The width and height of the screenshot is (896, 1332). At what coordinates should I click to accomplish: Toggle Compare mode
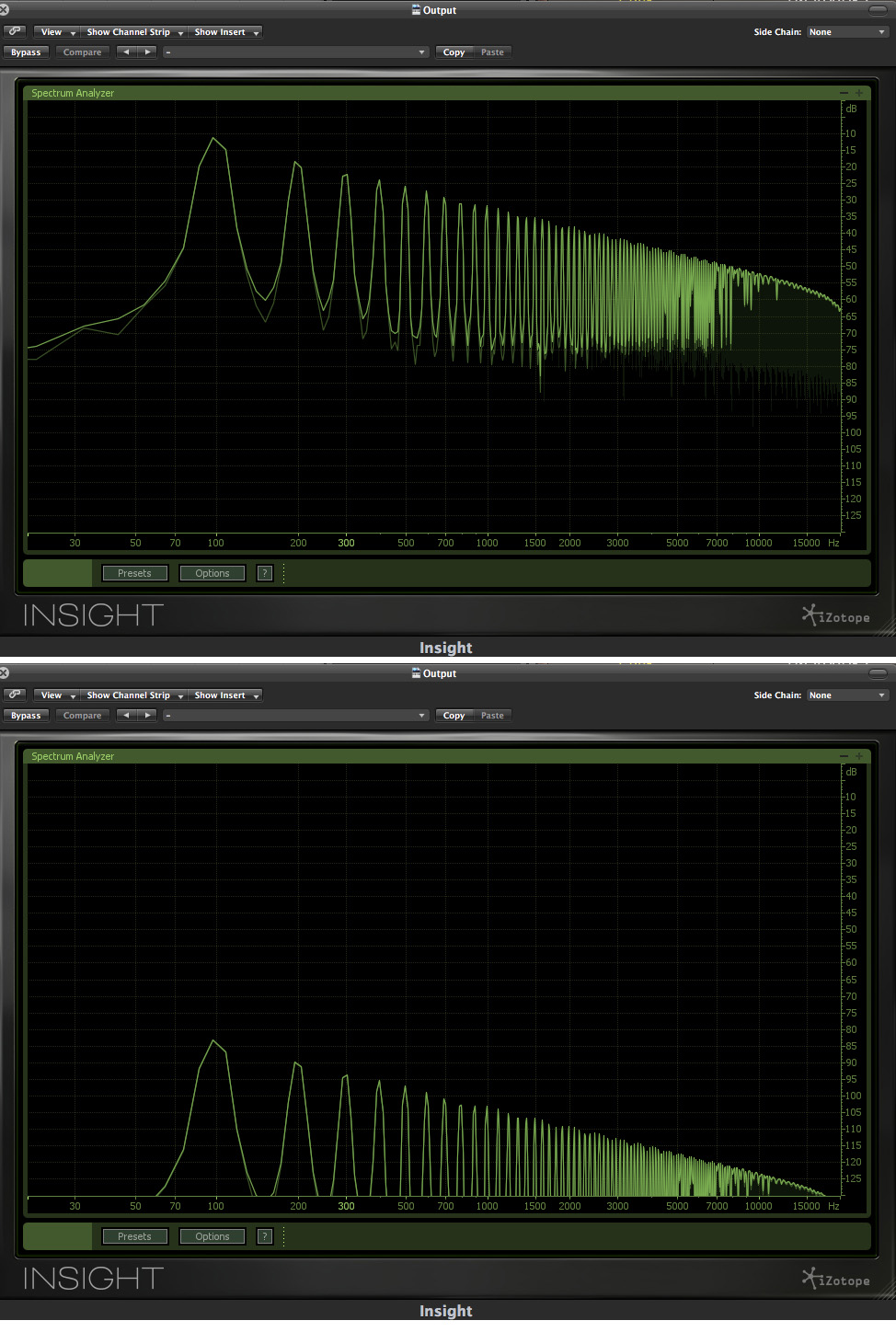pos(82,52)
